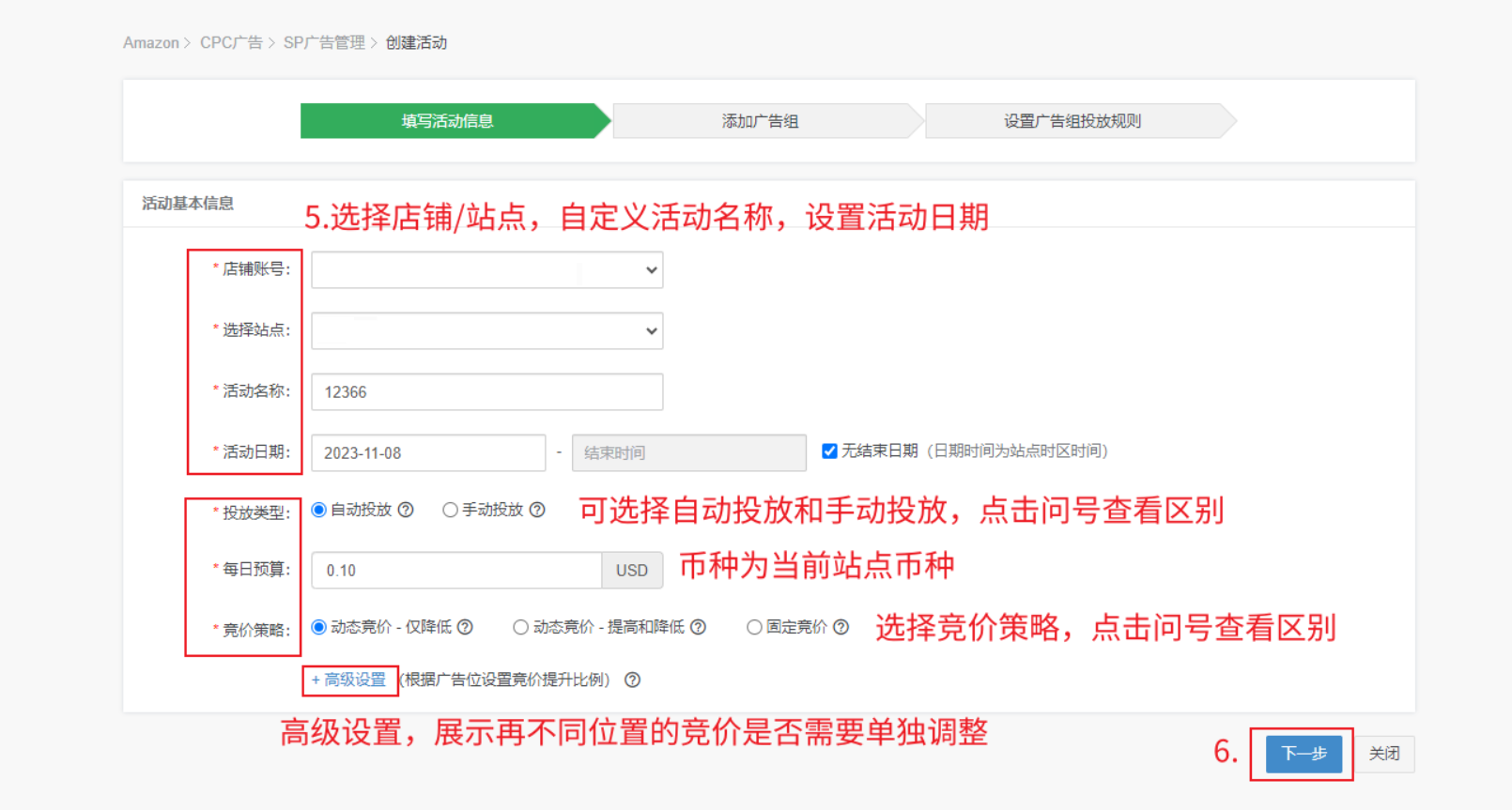Viewport: 1512px width, 810px height.
Task: Click the 活动名称 input field
Action: pyautogui.click(x=486, y=392)
